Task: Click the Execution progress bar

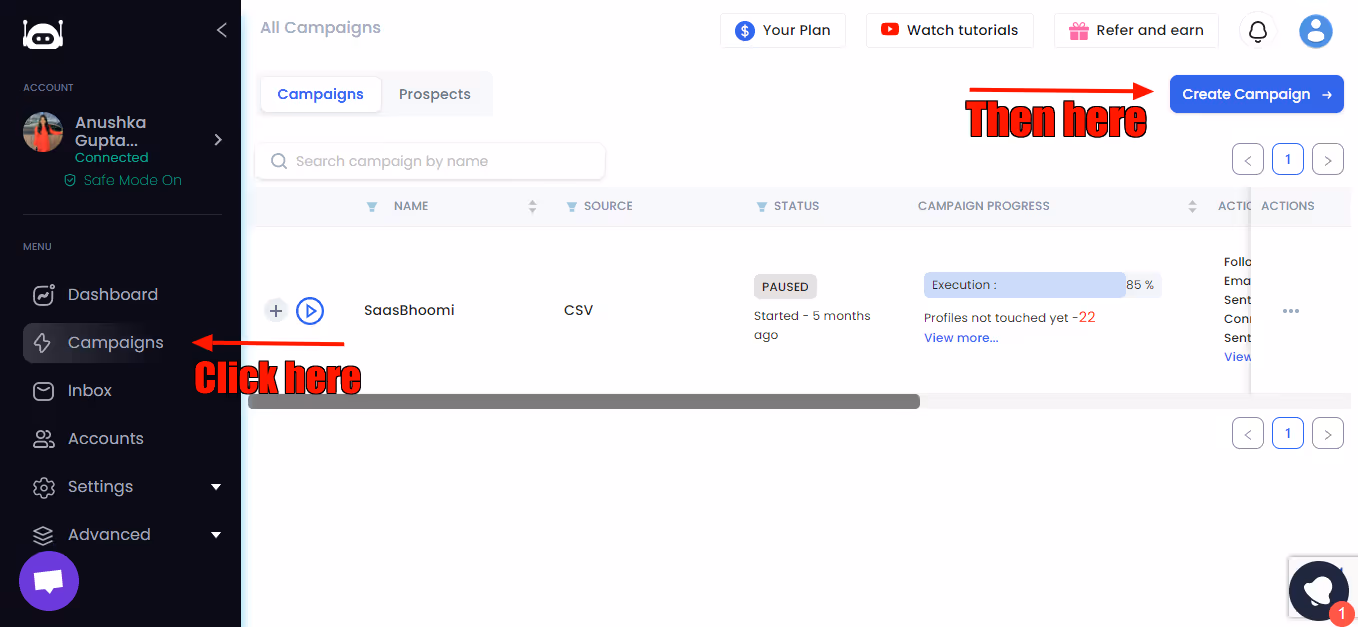Action: (x=1024, y=284)
